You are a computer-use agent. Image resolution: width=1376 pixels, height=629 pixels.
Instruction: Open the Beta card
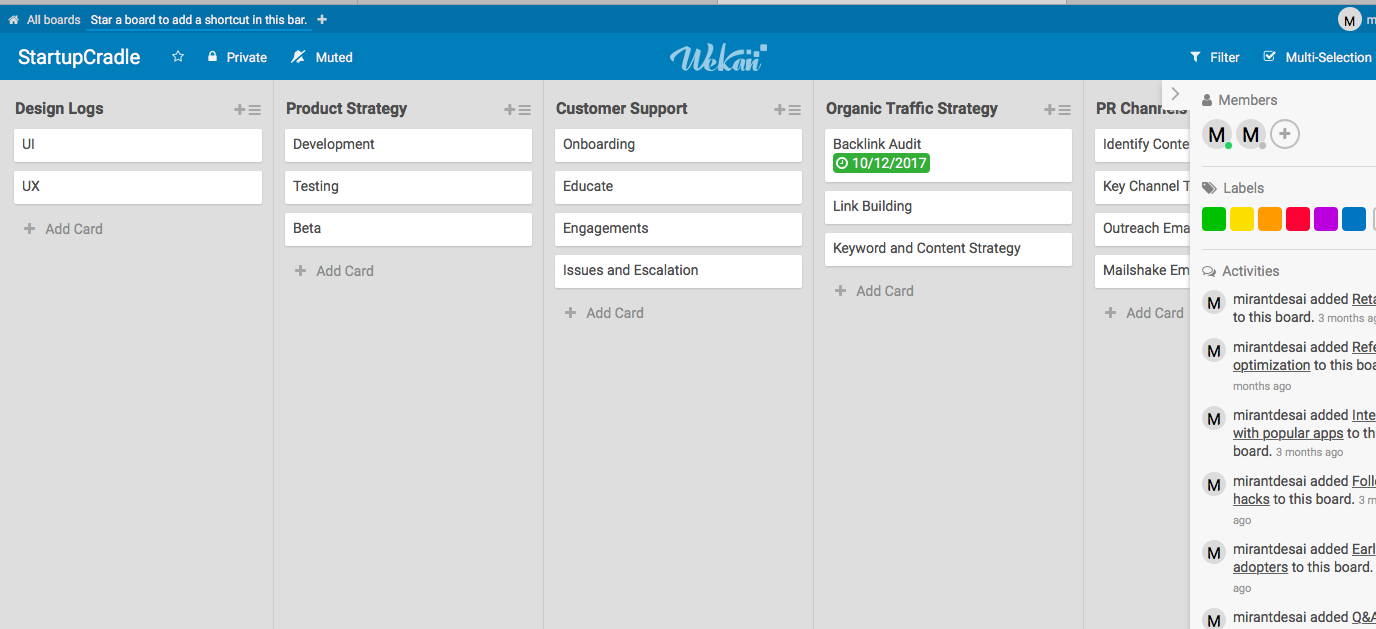408,229
